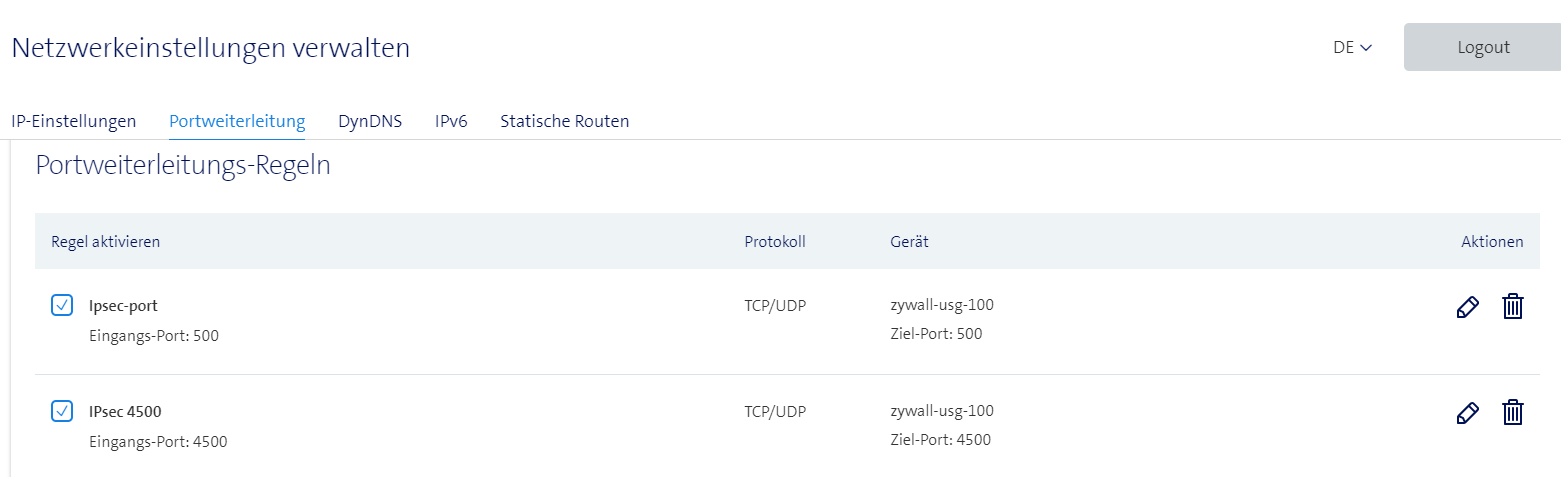Click the IPsec 4500 rule name

(x=125, y=412)
